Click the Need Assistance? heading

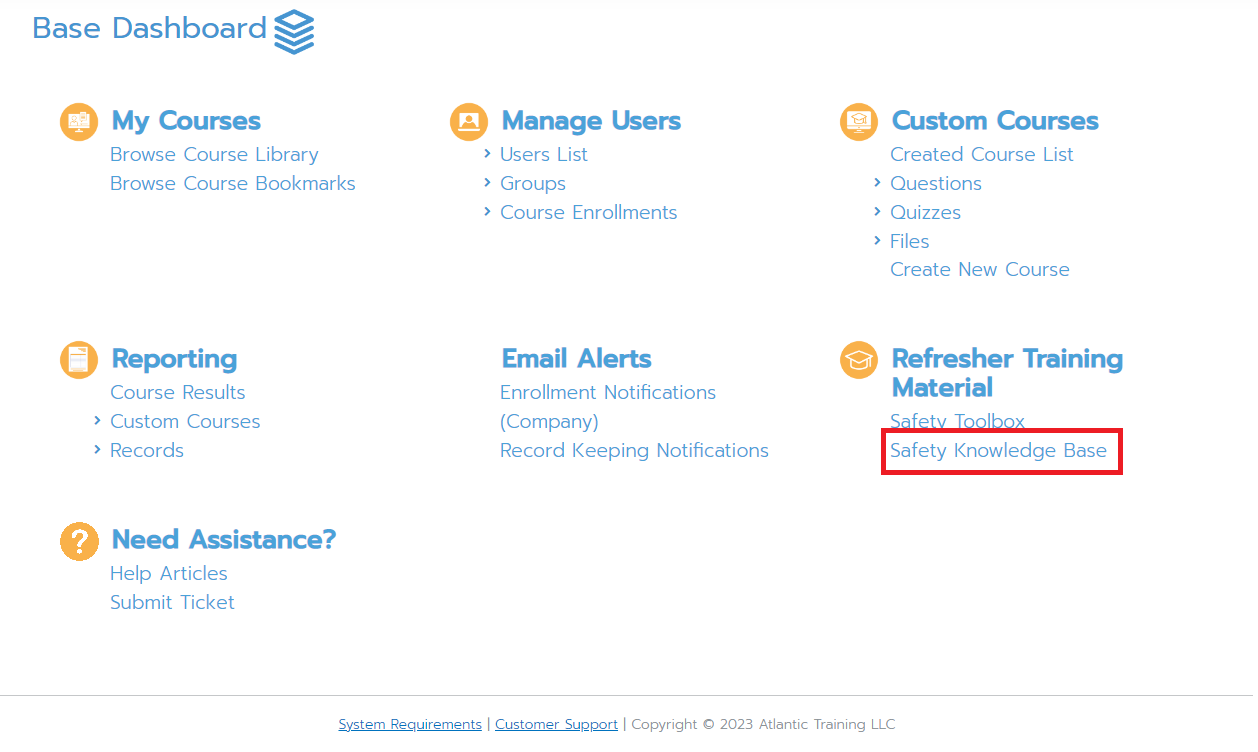pos(224,540)
